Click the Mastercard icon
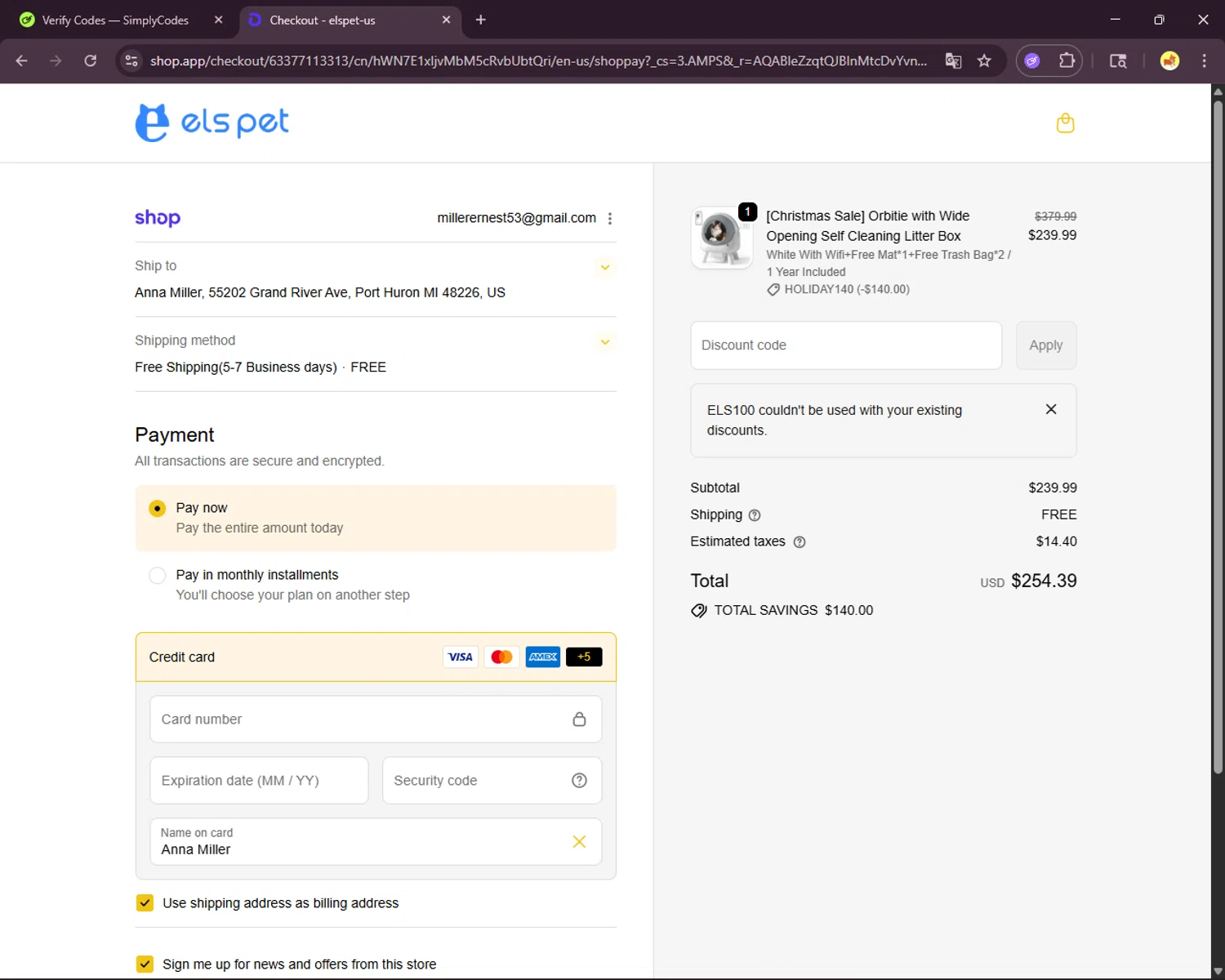Screen dimensions: 1225x980 pos(501,657)
